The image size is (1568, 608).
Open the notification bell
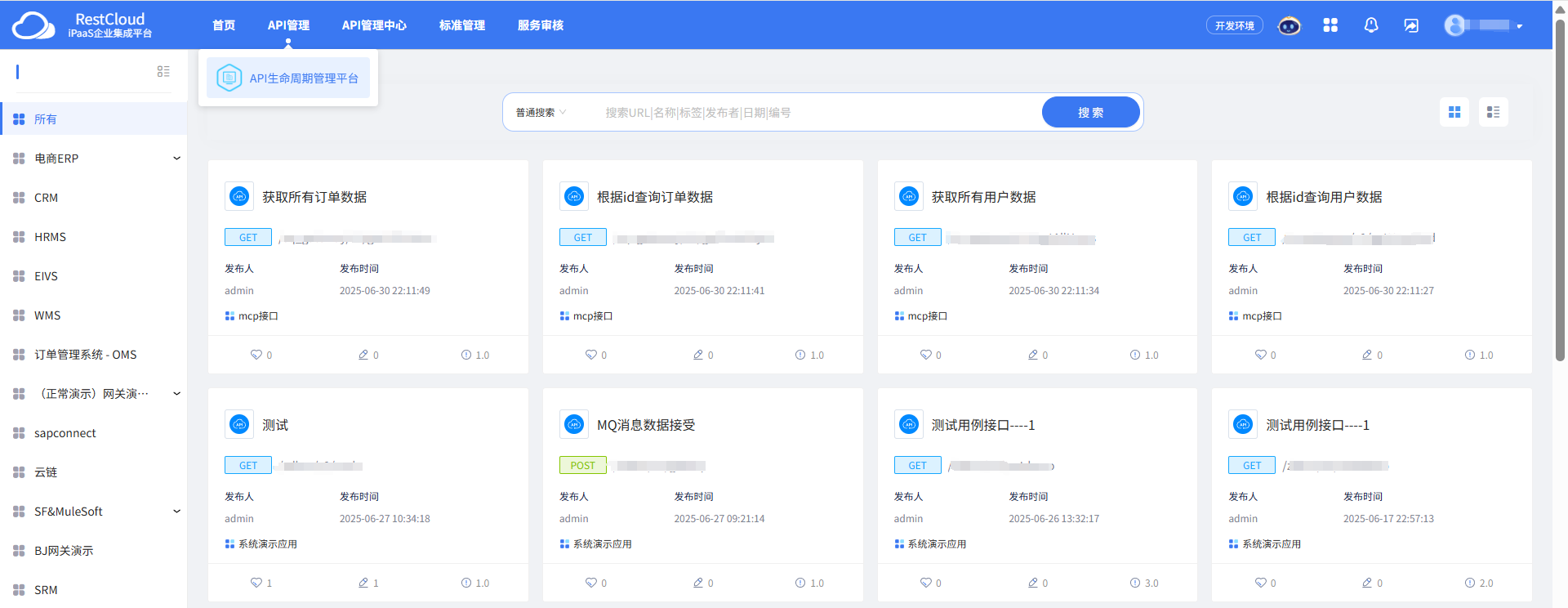1371,25
